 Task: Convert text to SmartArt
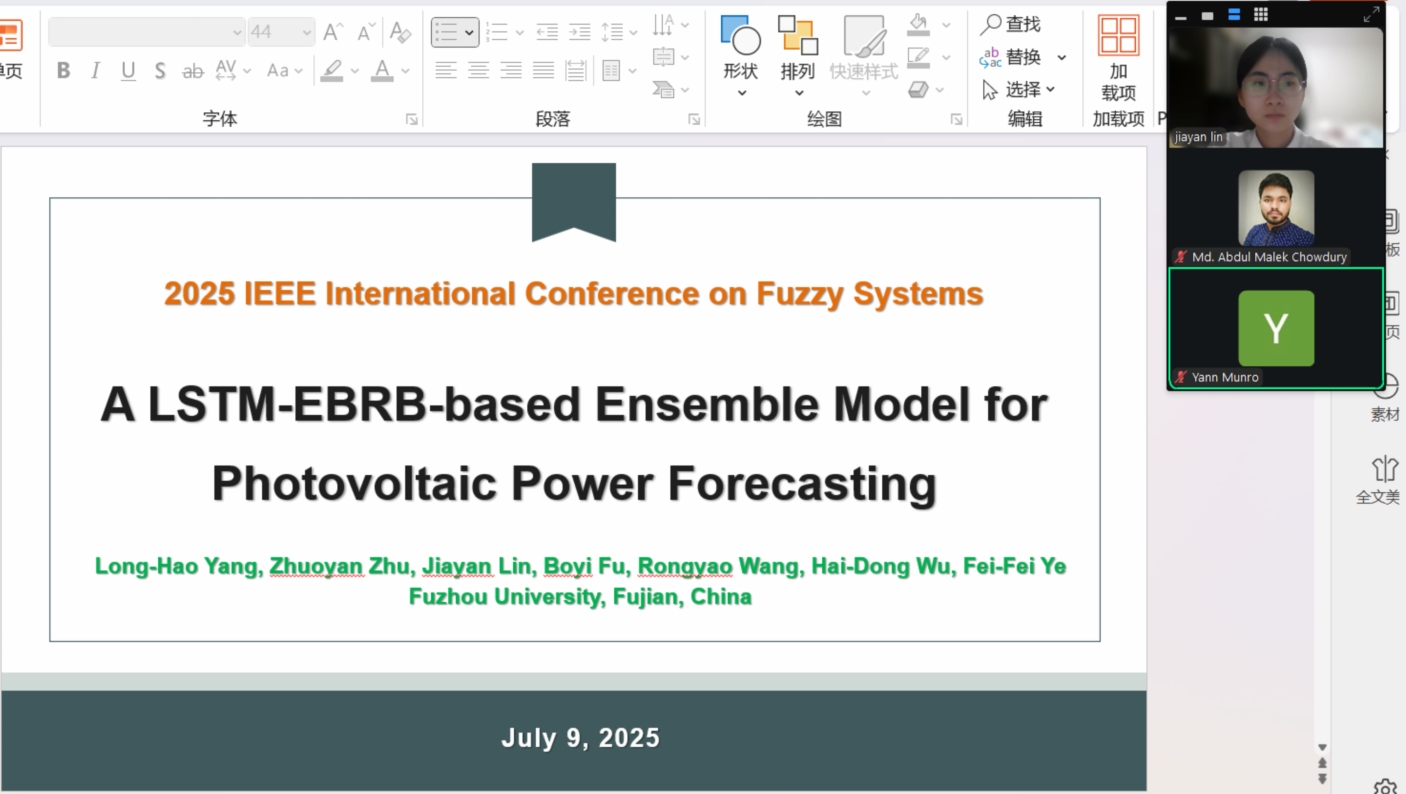tap(671, 90)
